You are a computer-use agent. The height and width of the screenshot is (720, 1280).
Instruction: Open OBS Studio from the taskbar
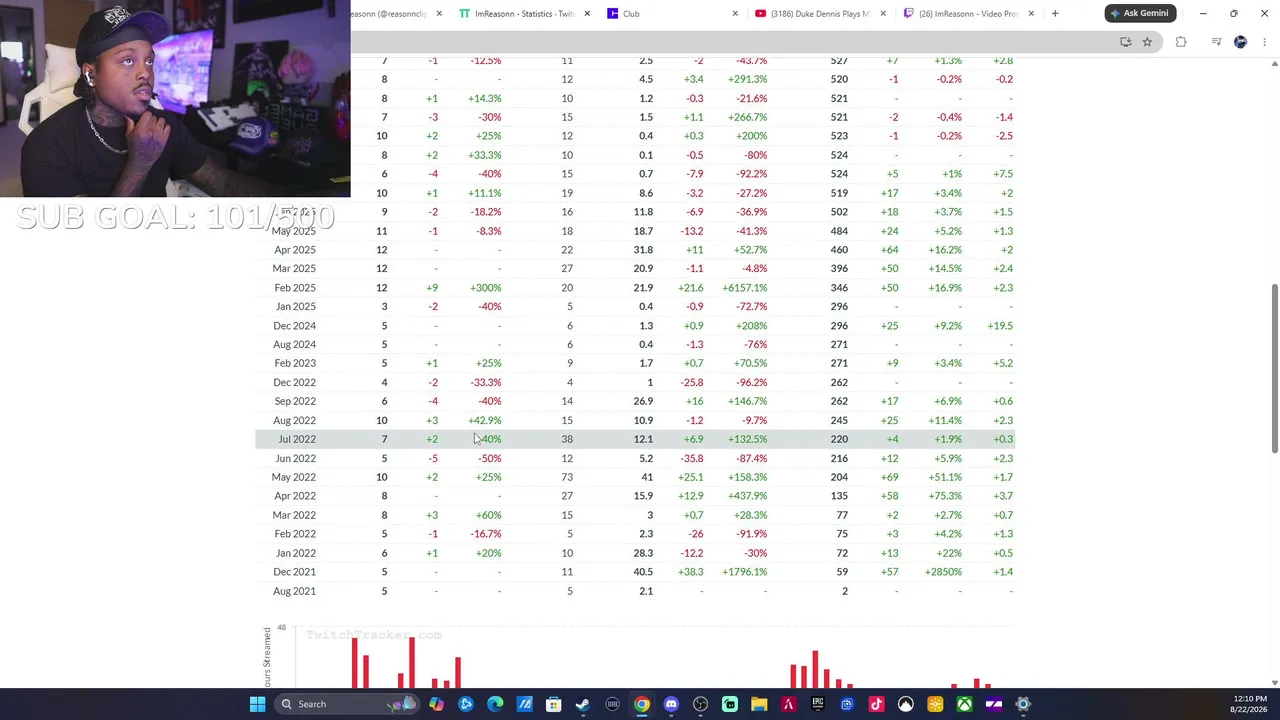[700, 704]
